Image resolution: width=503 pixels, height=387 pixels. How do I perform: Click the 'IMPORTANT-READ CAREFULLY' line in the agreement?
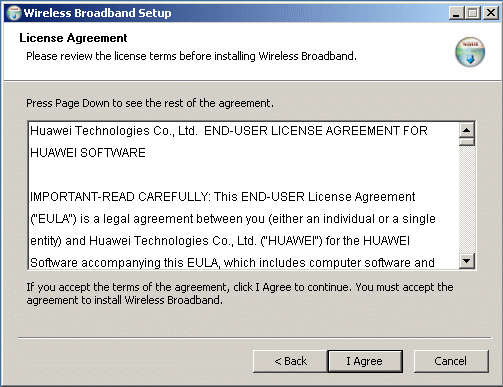[x=222, y=197]
